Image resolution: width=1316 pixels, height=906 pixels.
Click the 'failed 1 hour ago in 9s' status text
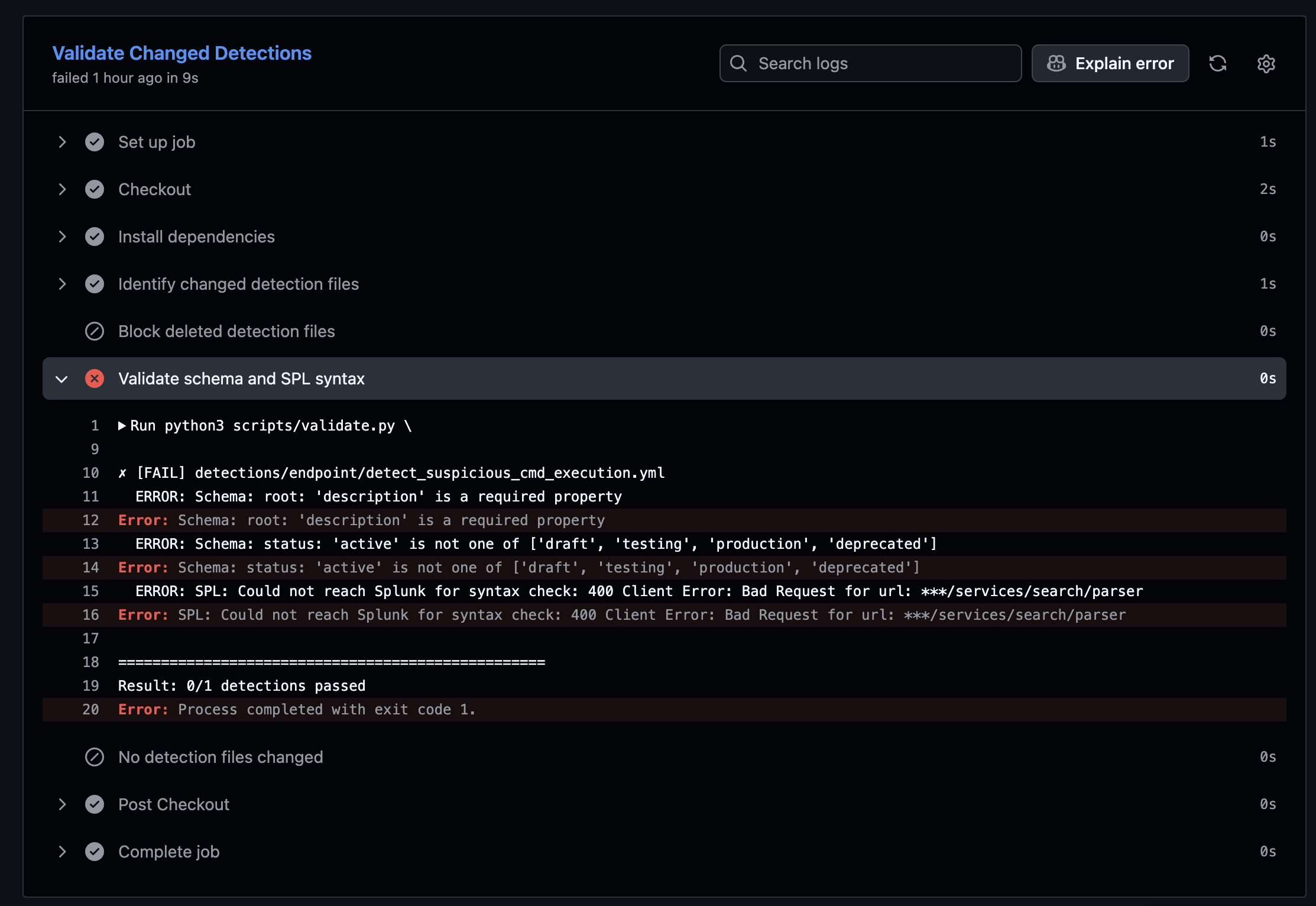point(125,78)
